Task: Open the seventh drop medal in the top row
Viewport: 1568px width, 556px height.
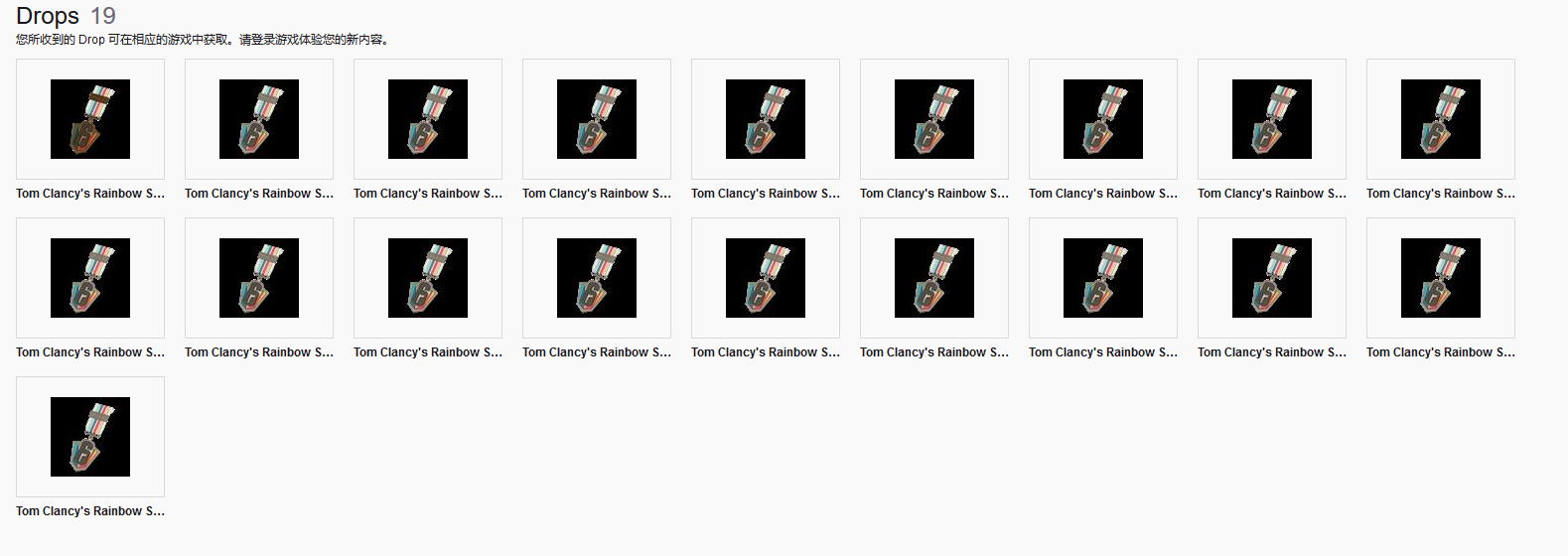Action: (1103, 119)
